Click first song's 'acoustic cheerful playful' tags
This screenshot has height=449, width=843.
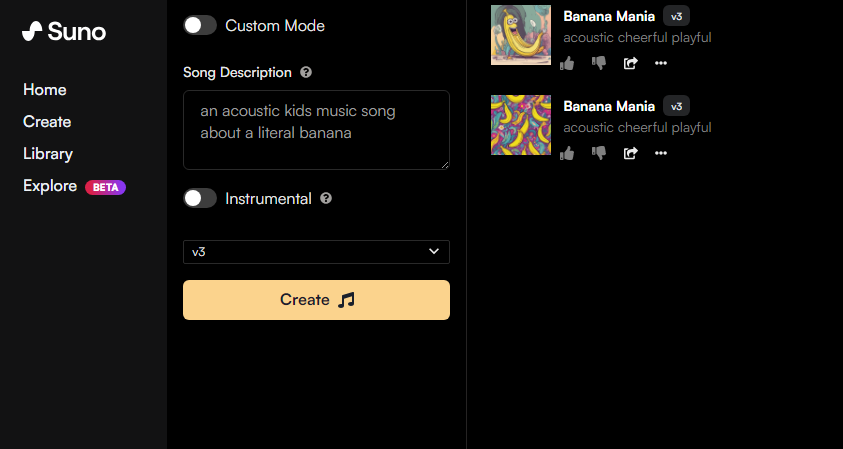(637, 38)
